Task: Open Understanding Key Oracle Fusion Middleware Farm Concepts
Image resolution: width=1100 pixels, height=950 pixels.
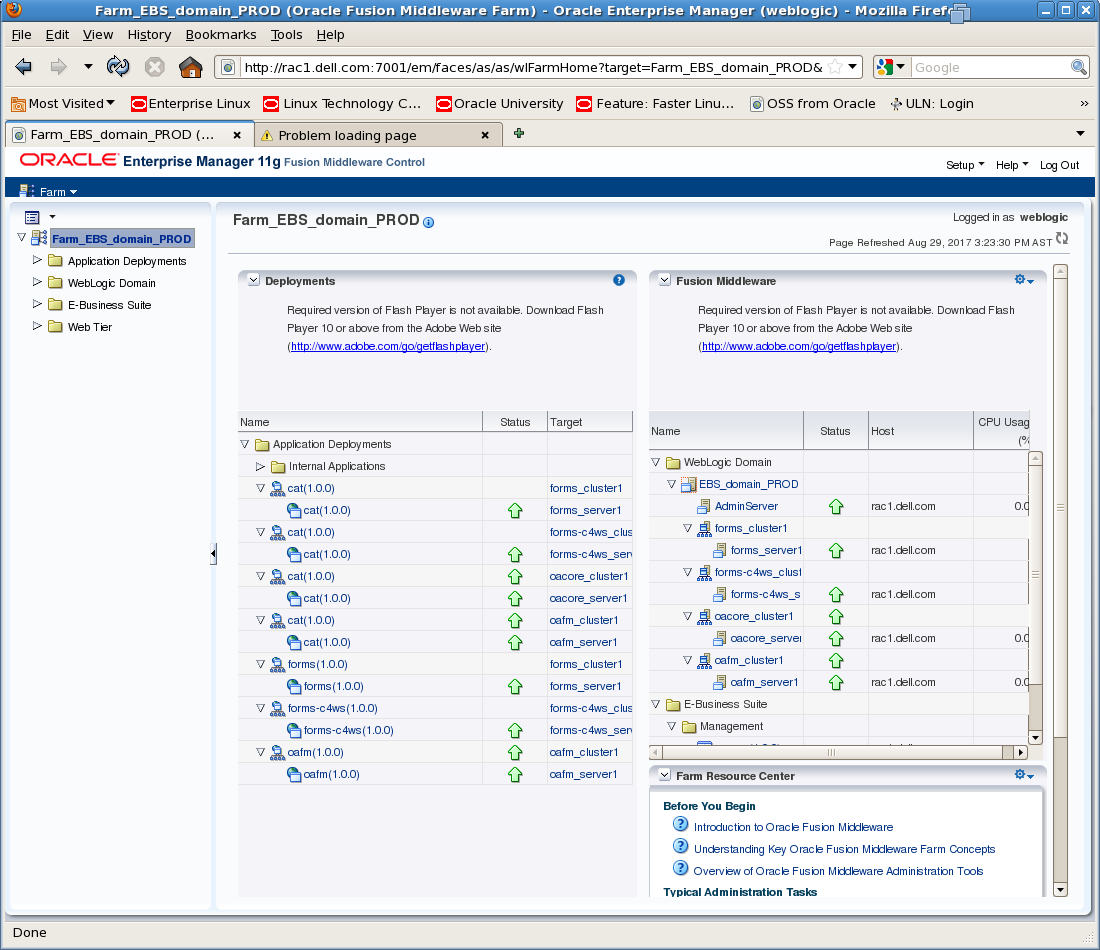Action: (x=844, y=849)
